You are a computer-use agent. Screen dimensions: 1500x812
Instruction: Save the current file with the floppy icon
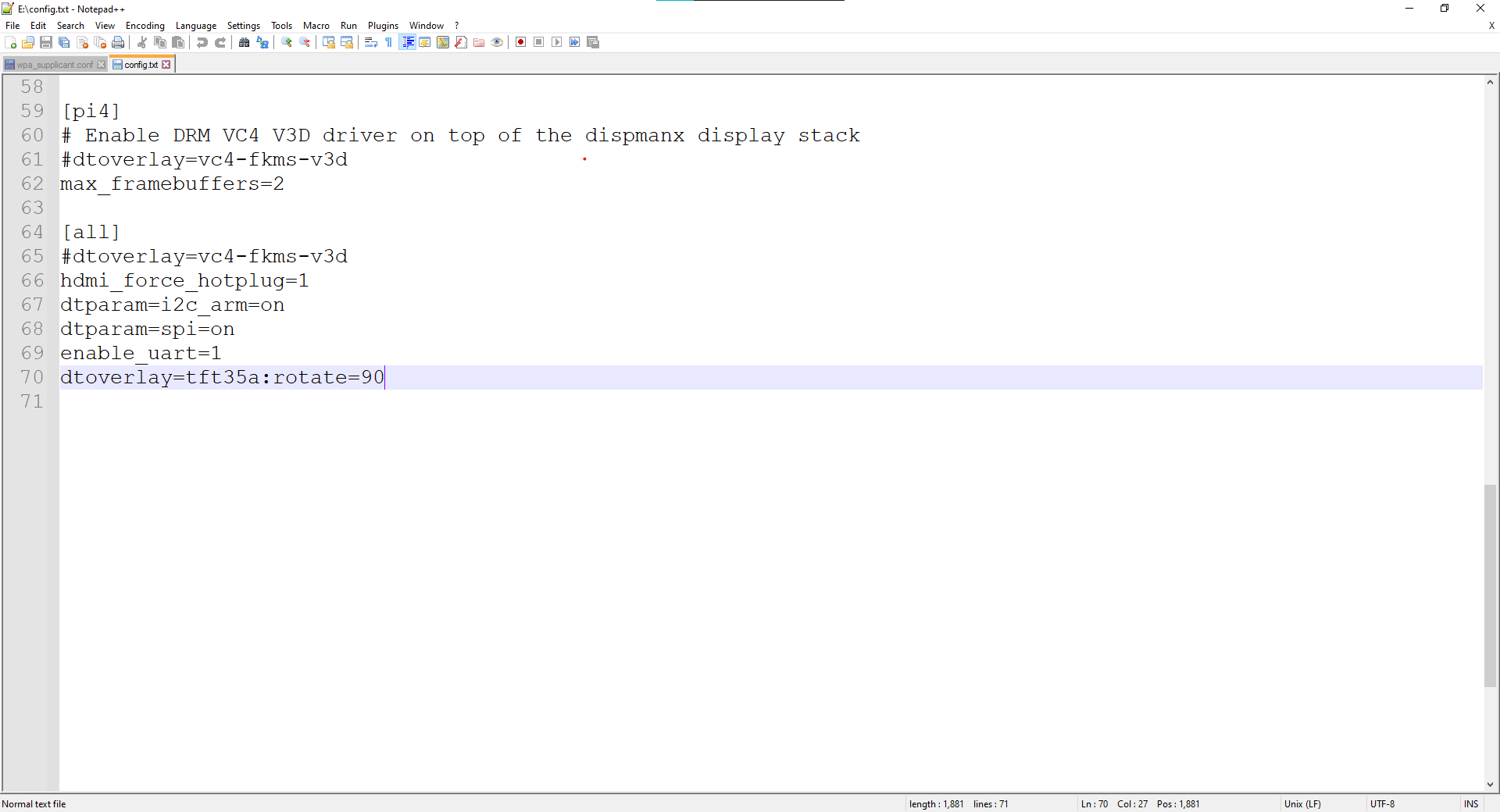coord(46,42)
